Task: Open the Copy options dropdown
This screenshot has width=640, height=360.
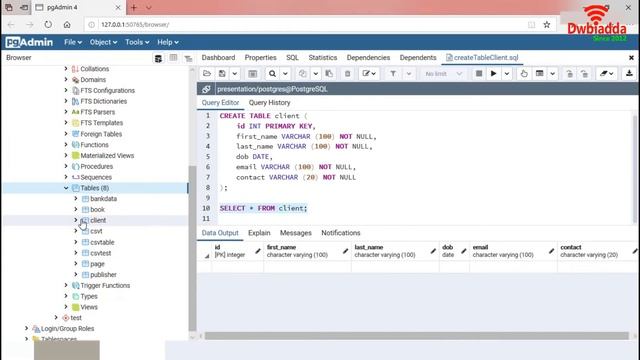Action: [316, 73]
